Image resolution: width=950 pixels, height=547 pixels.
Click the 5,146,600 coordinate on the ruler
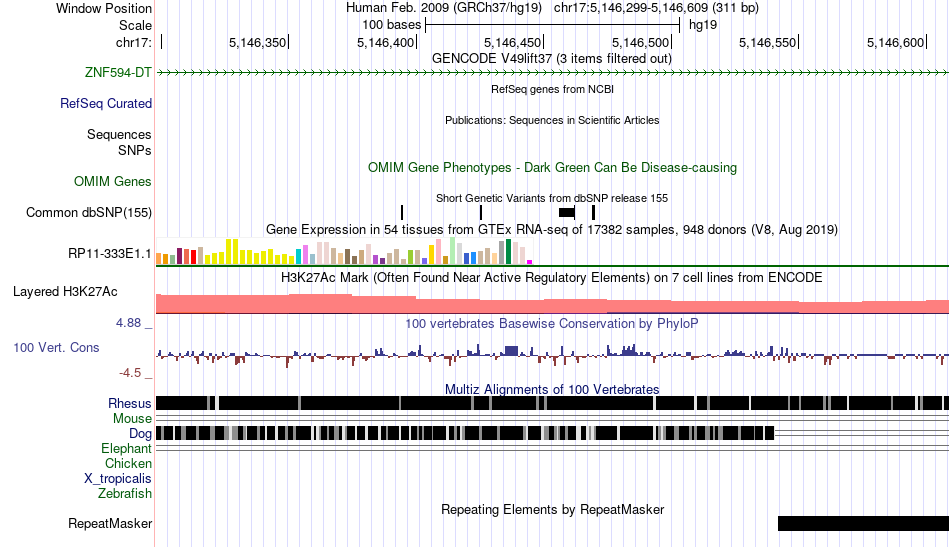pyautogui.click(x=895, y=42)
